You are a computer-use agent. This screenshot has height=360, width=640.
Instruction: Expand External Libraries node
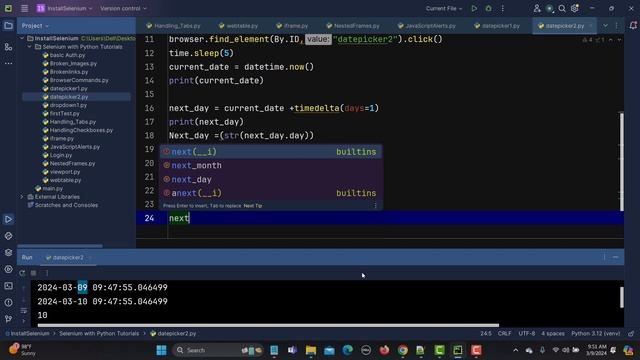click(x=22, y=197)
